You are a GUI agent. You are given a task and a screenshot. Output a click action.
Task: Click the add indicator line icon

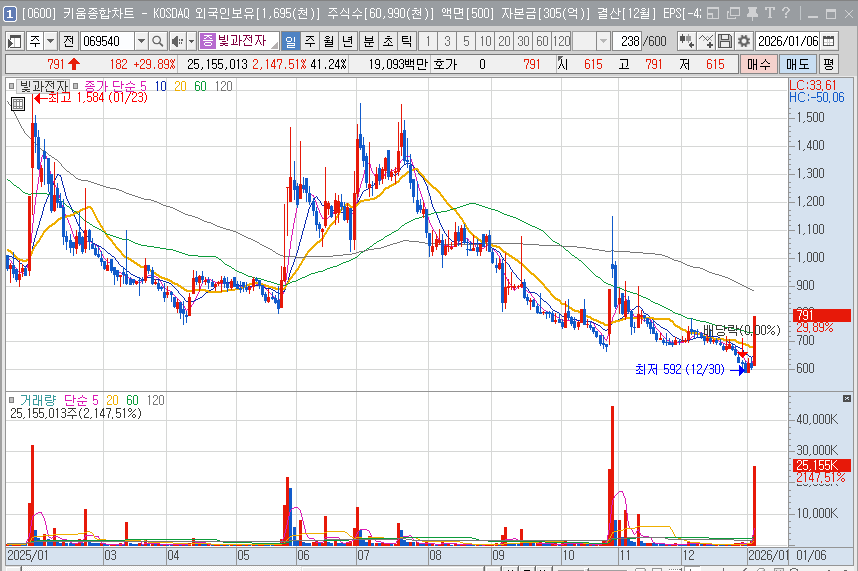[x=706, y=41]
